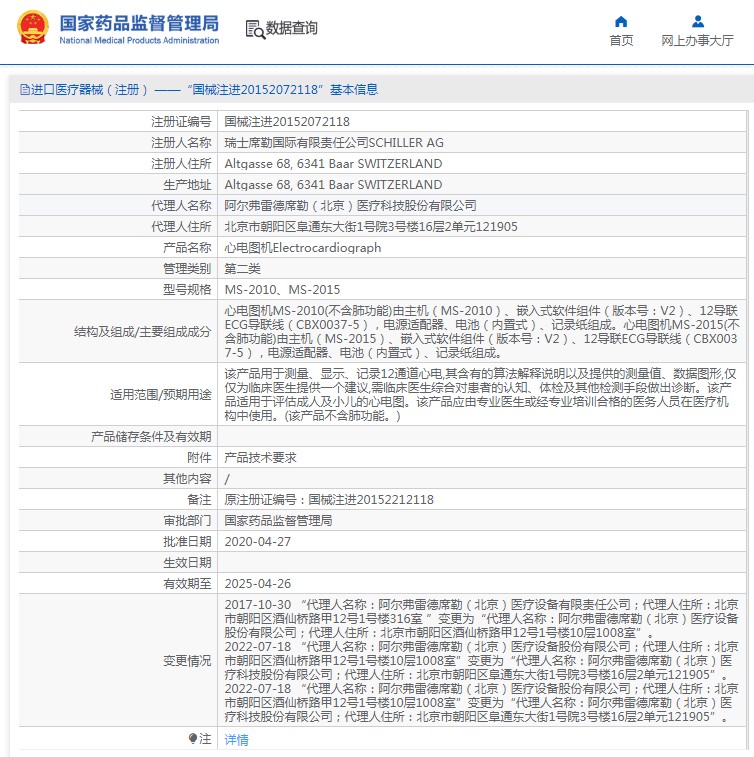This screenshot has width=754, height=757.
Task: Click 代理人名称 row label
Action: point(181,206)
